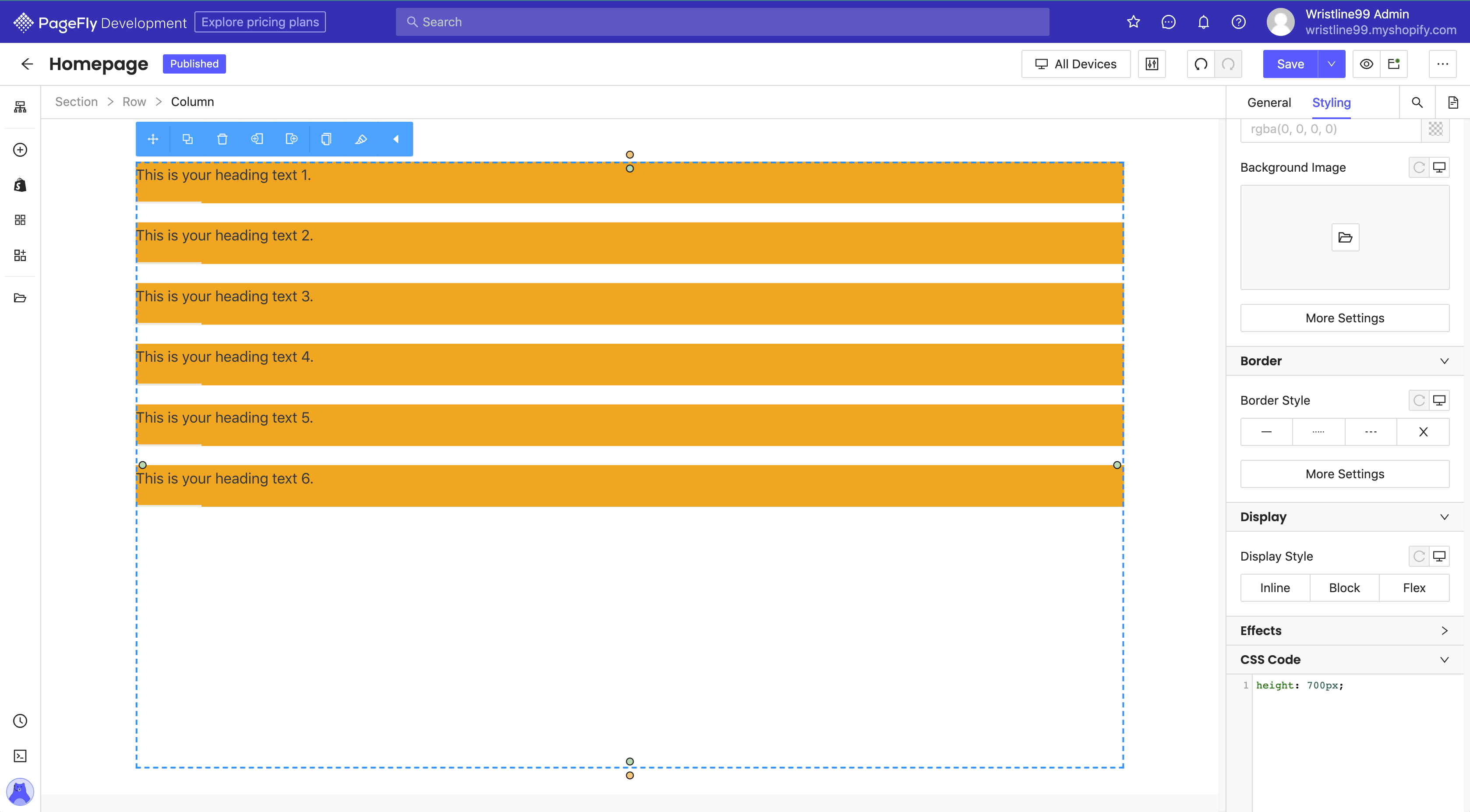Viewport: 1470px width, 812px height.
Task: Open notifications bell
Action: pos(1204,22)
